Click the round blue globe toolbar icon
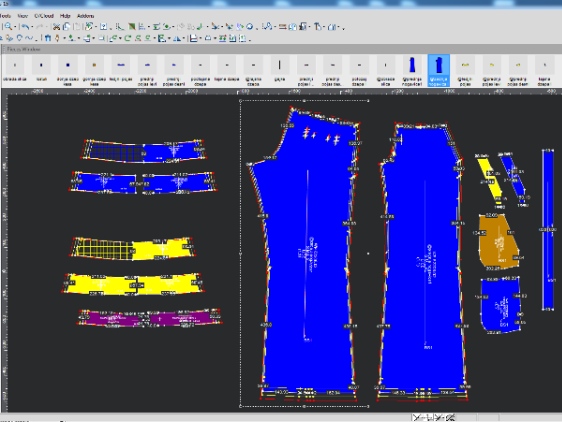 [x=249, y=27]
